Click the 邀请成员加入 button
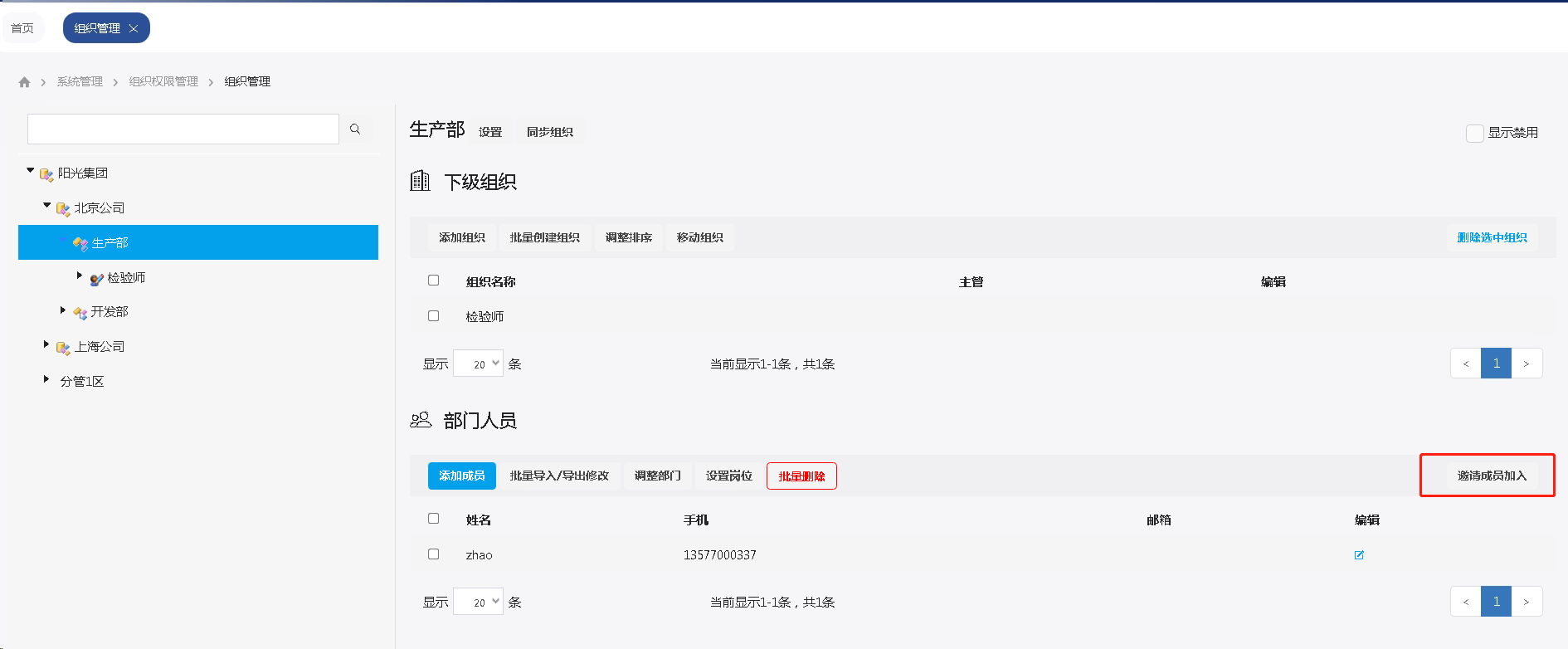This screenshot has width=1568, height=649. tap(1493, 476)
